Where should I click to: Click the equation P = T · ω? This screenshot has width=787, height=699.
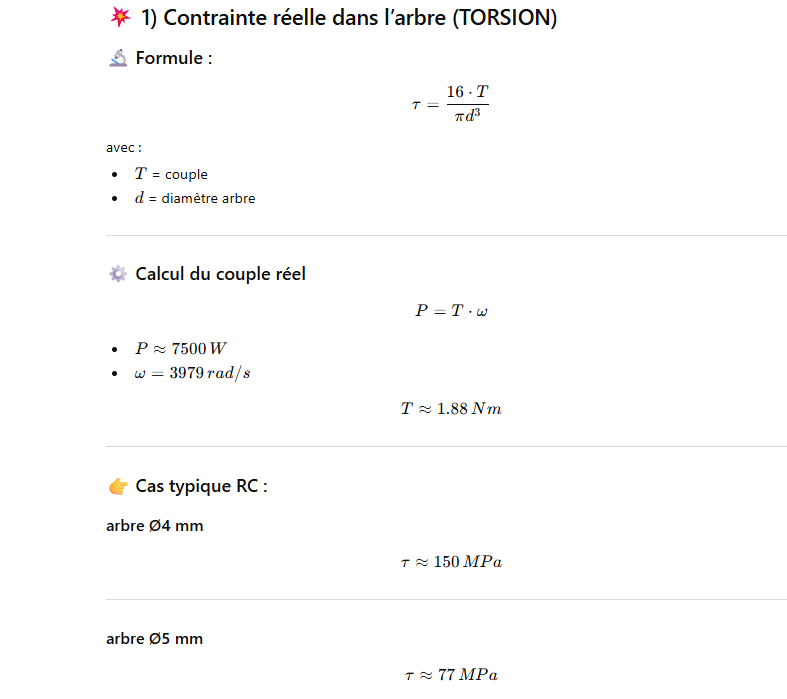(x=451, y=311)
